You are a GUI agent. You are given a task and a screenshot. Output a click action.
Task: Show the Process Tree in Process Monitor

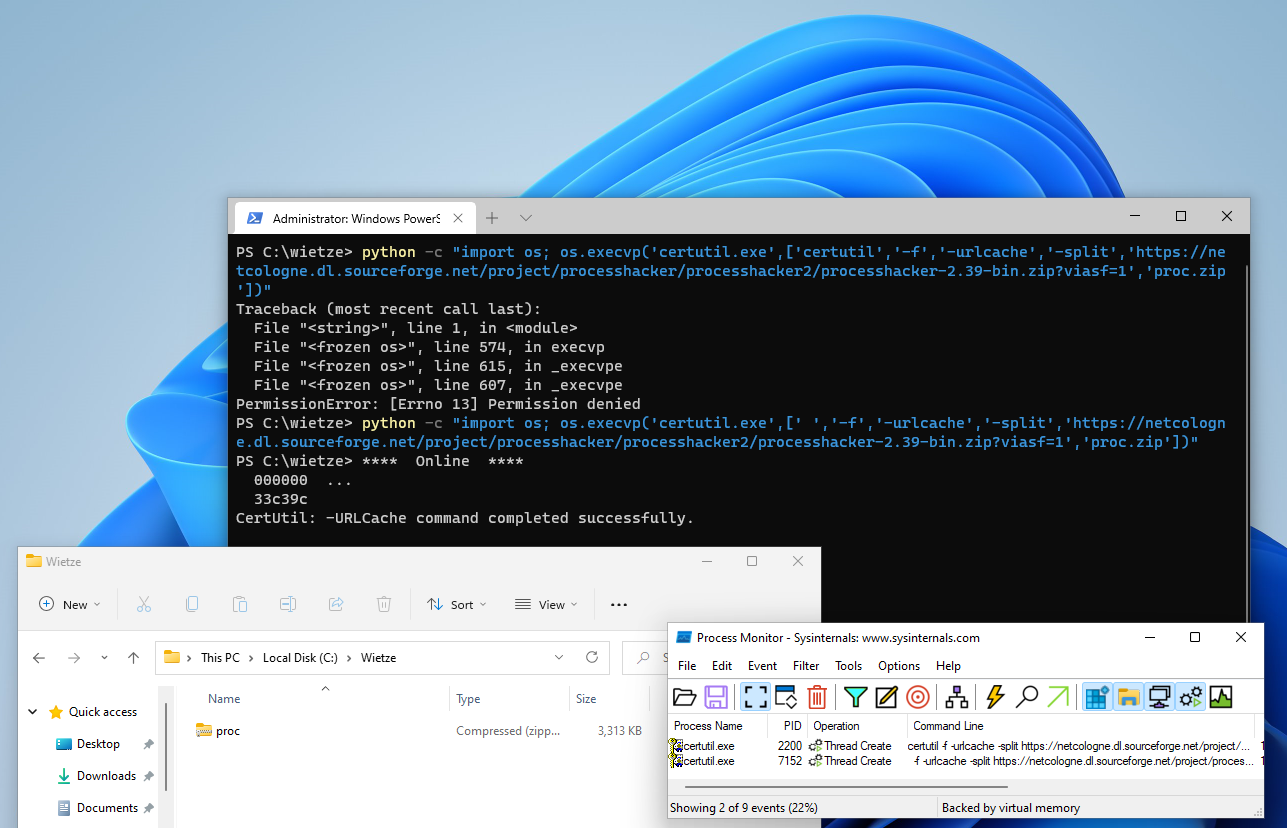pyautogui.click(x=957, y=697)
